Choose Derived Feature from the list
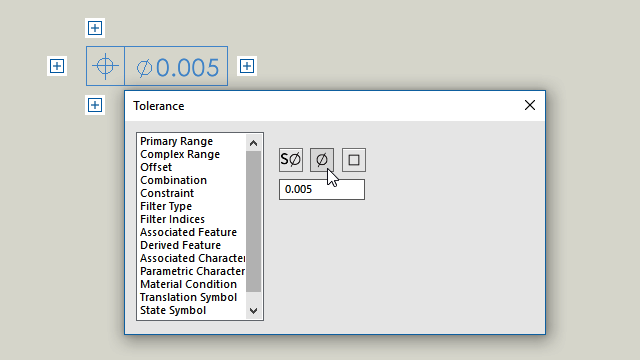Viewport: 640px width, 360px height. 180,245
